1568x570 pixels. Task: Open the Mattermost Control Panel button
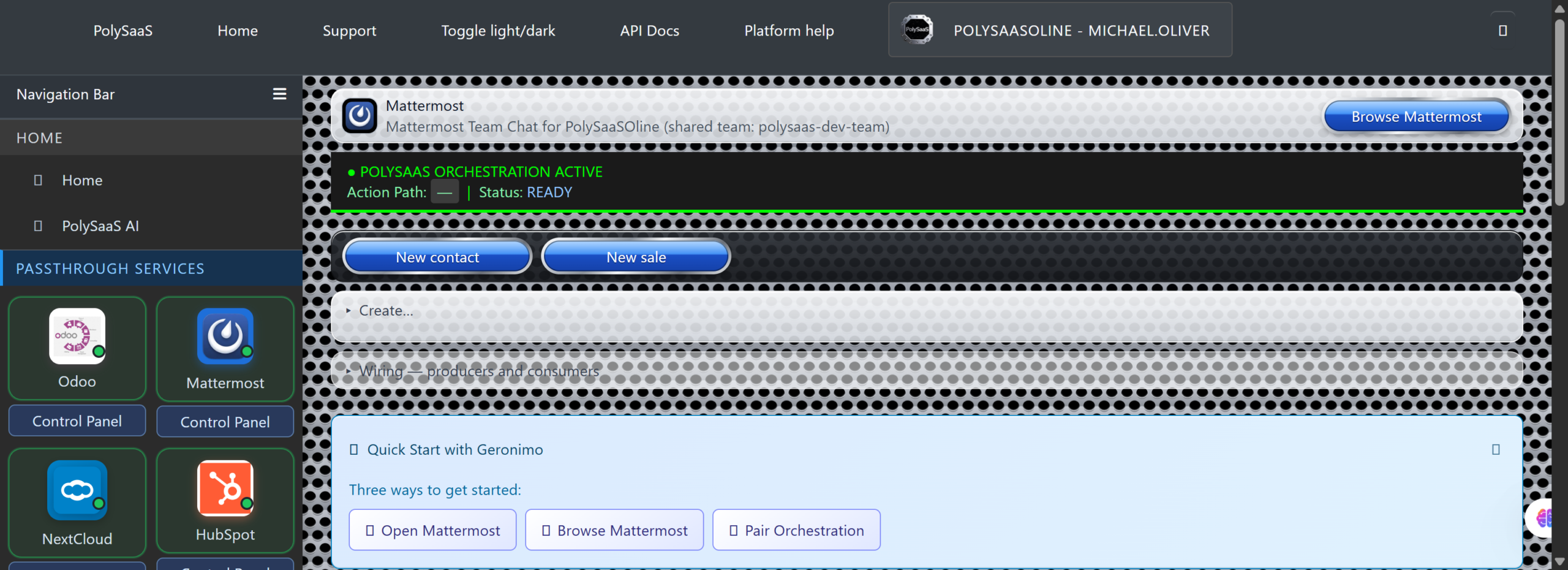click(225, 422)
